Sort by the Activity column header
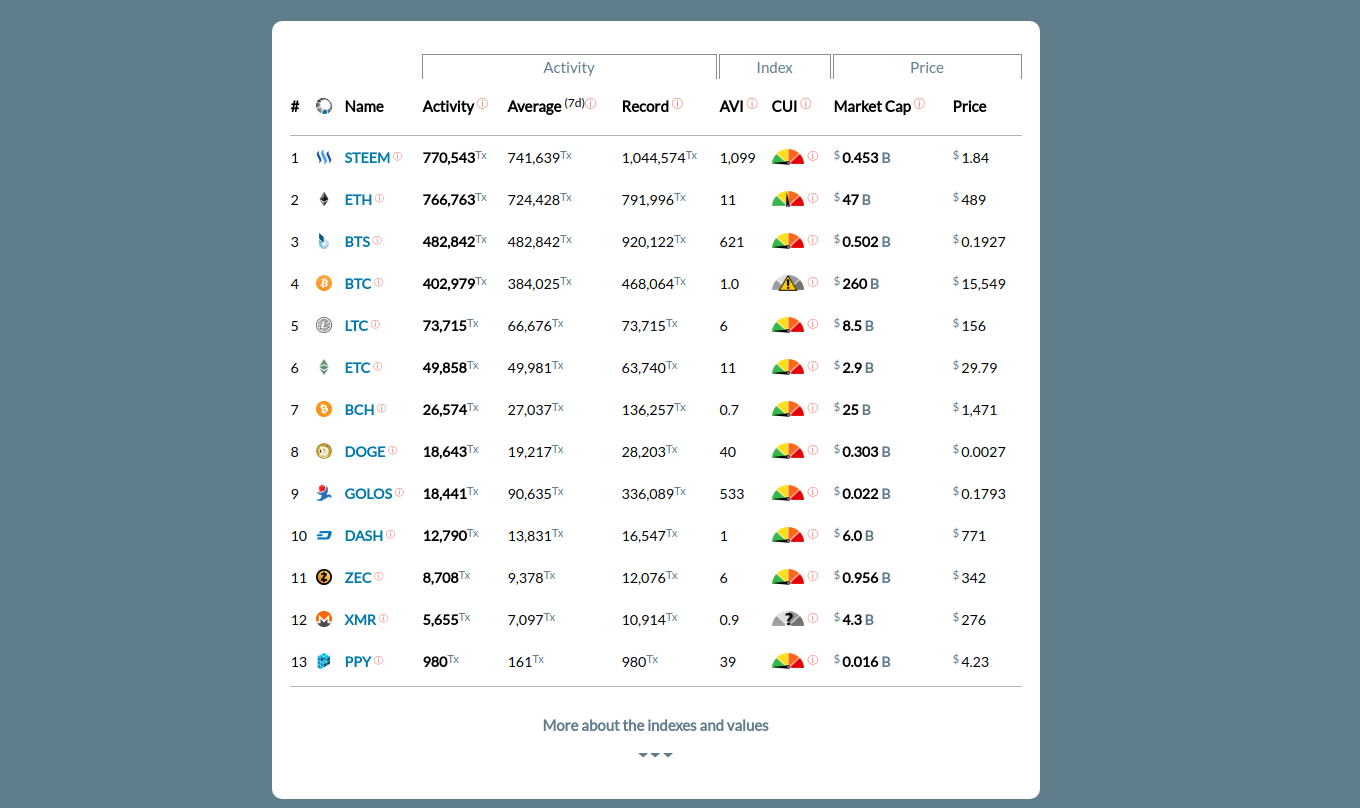Viewport: 1360px width, 808px height. 448,107
